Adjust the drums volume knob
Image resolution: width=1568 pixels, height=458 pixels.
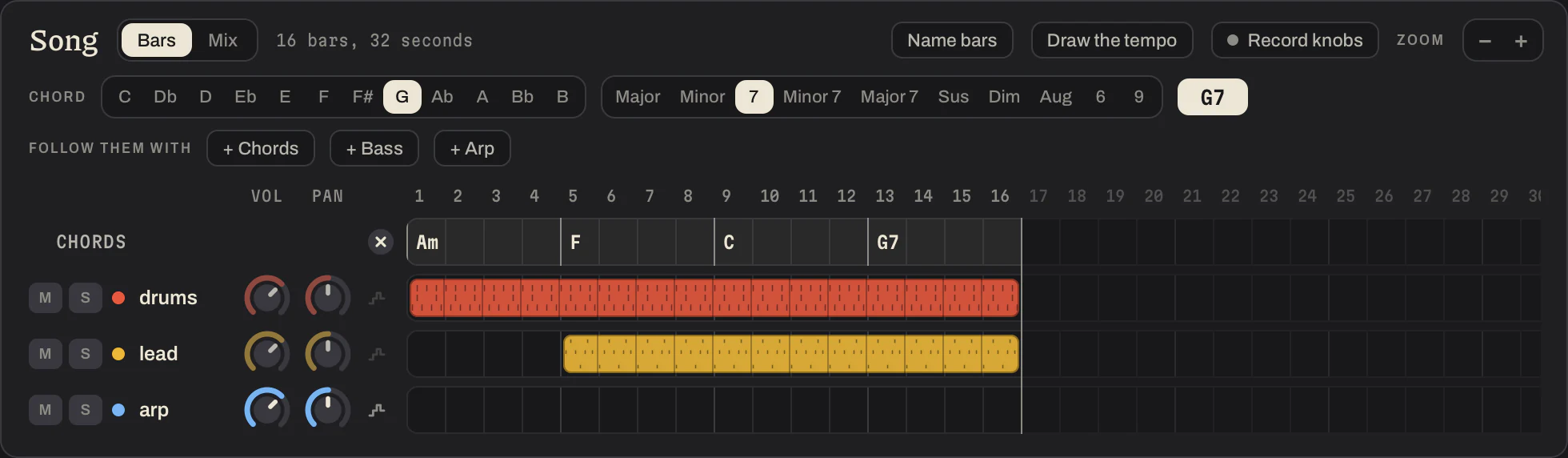click(x=266, y=298)
